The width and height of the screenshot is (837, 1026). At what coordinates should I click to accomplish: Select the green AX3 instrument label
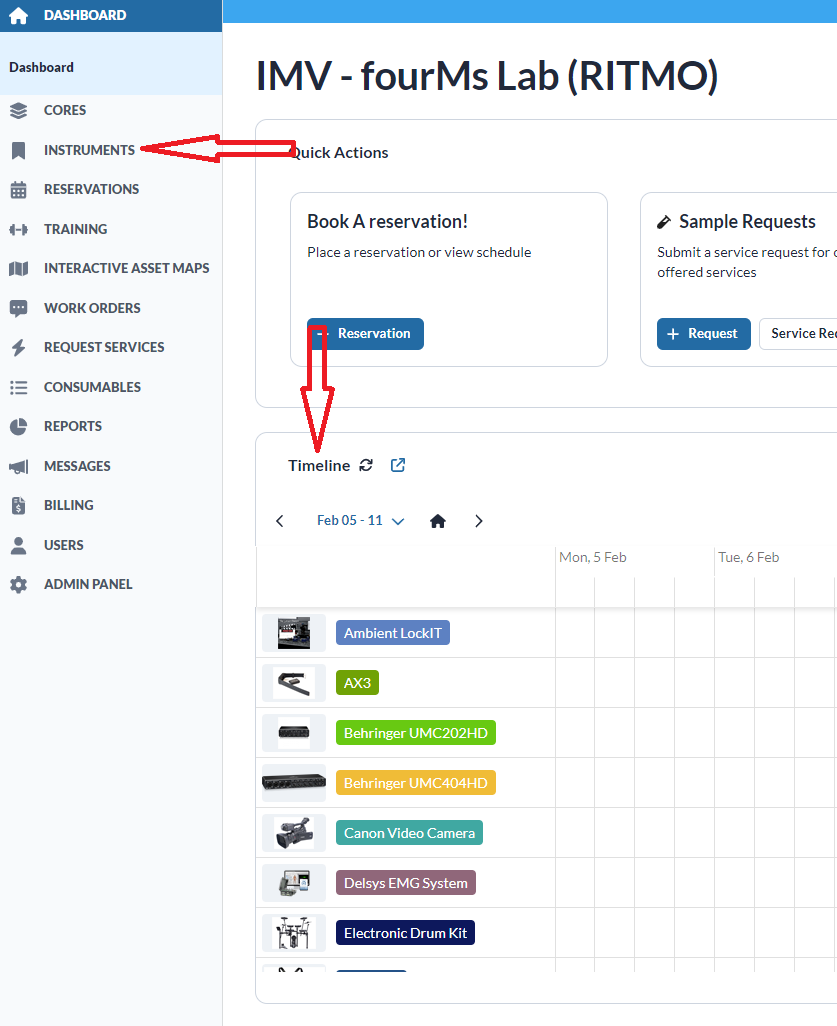[x=357, y=683]
